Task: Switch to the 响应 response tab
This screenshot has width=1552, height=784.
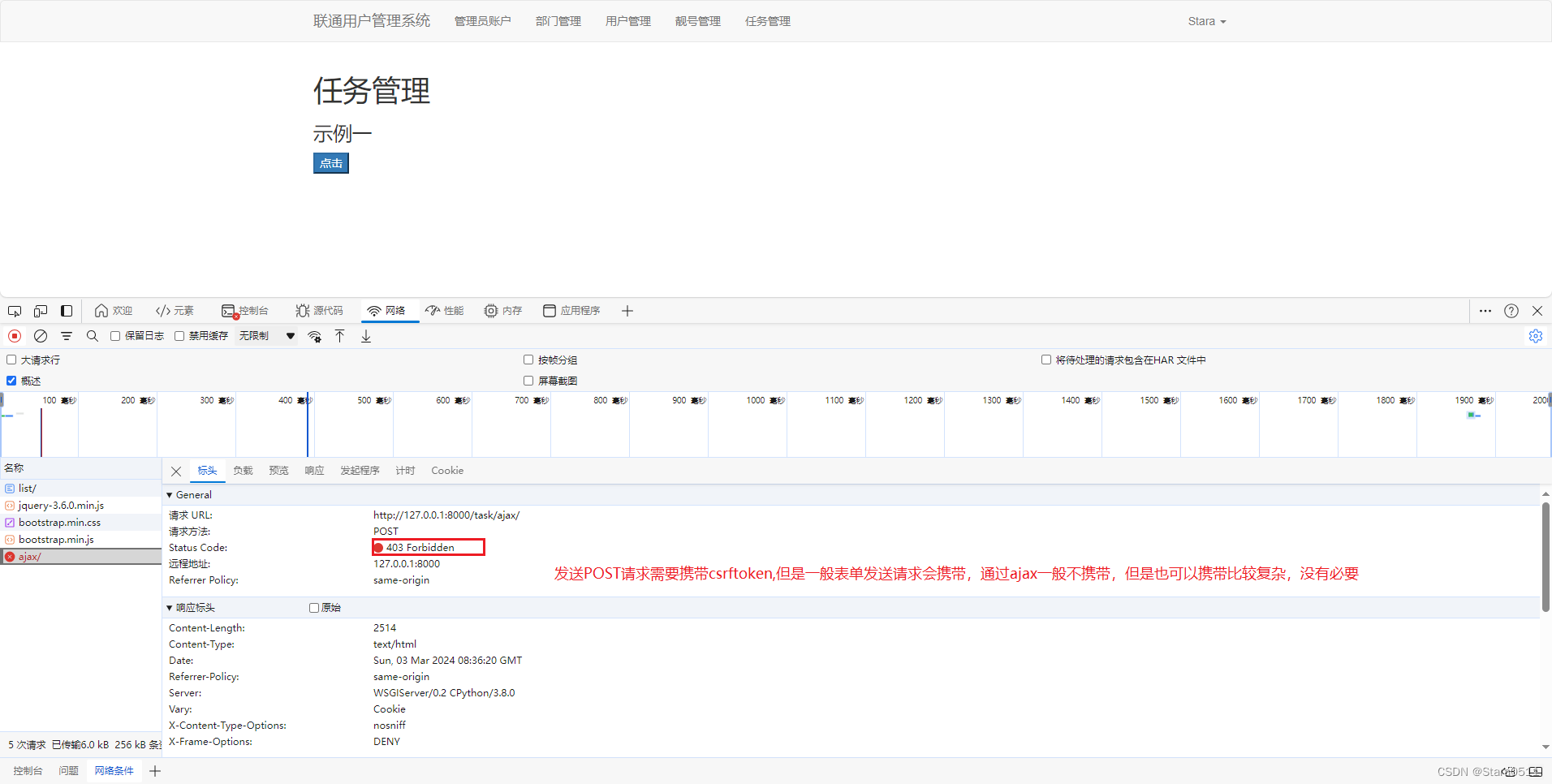Action: coord(314,471)
